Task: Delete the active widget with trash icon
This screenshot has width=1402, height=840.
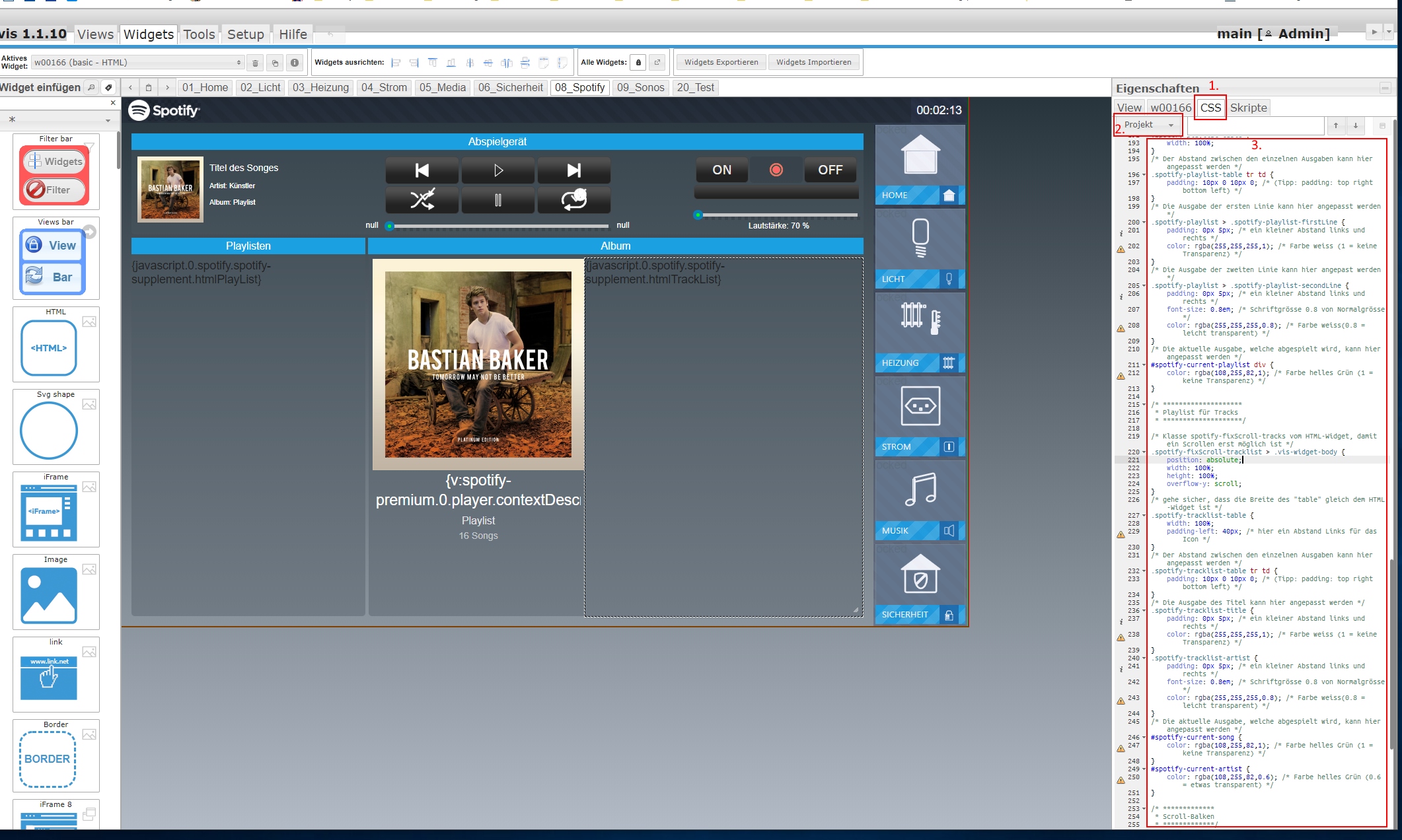Action: coord(255,63)
